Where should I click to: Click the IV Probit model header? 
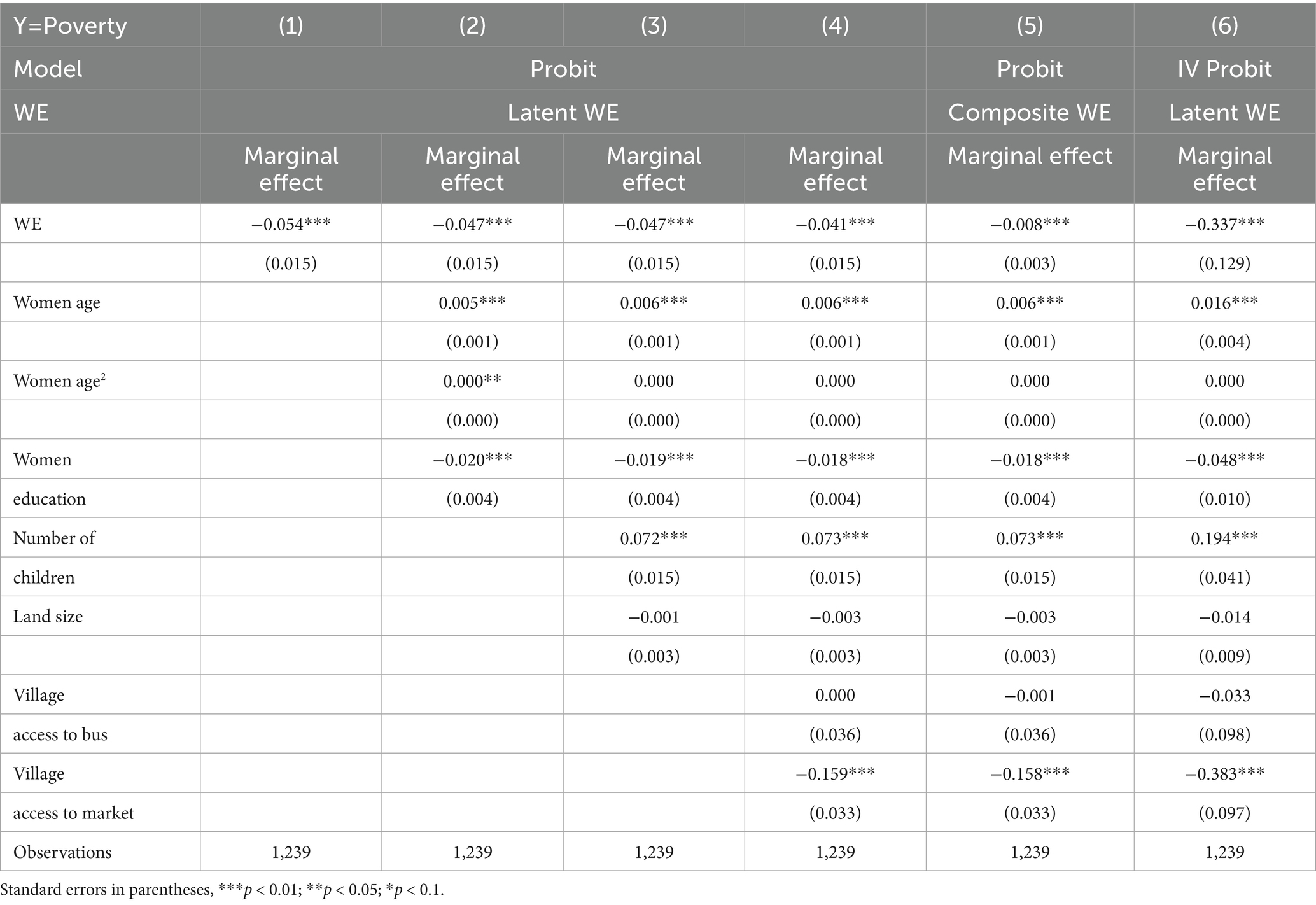tap(1224, 69)
